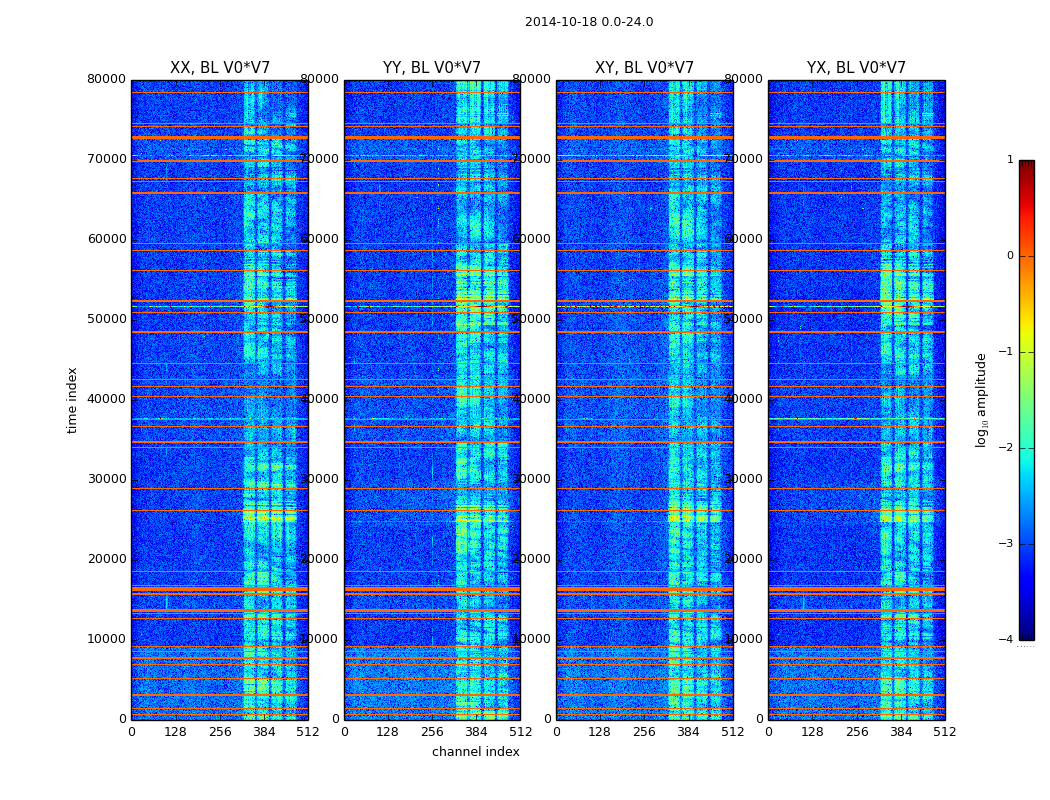Click the channel index x-axis label

(x=475, y=752)
